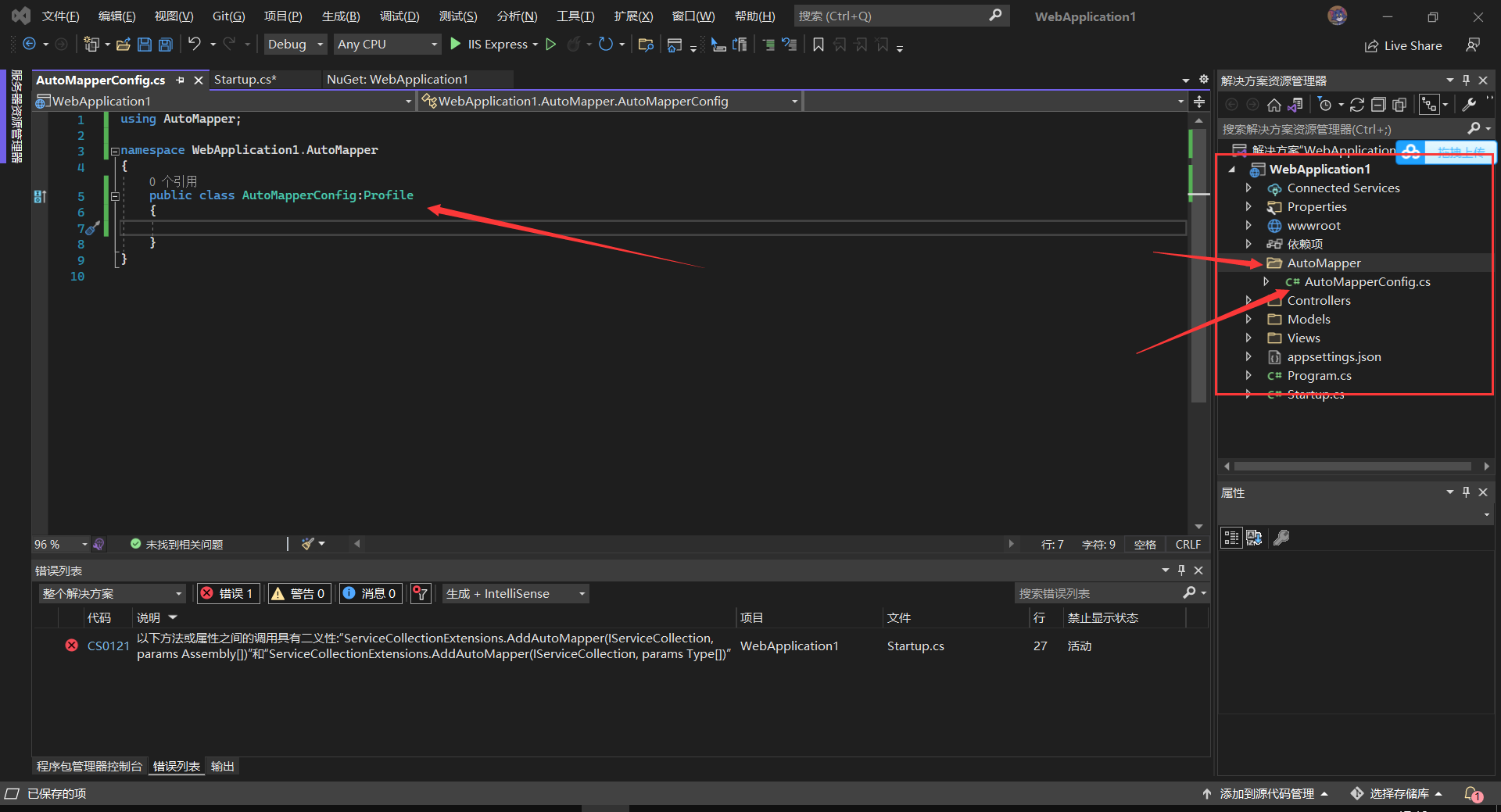Click the search box 搜索 (Ctrl+Q)
This screenshot has width=1501, height=812.
901,16
